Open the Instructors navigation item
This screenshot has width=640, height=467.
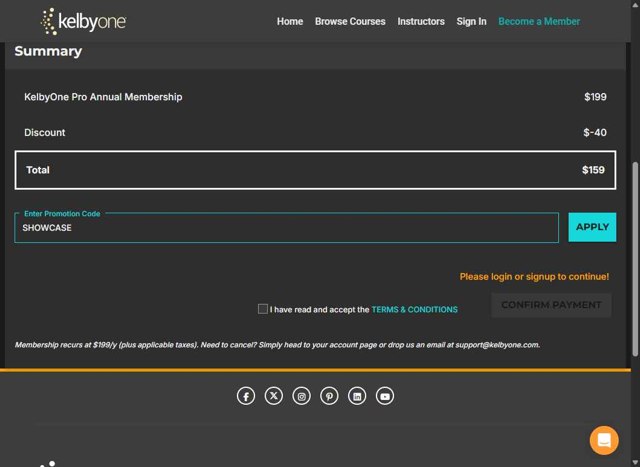click(421, 21)
